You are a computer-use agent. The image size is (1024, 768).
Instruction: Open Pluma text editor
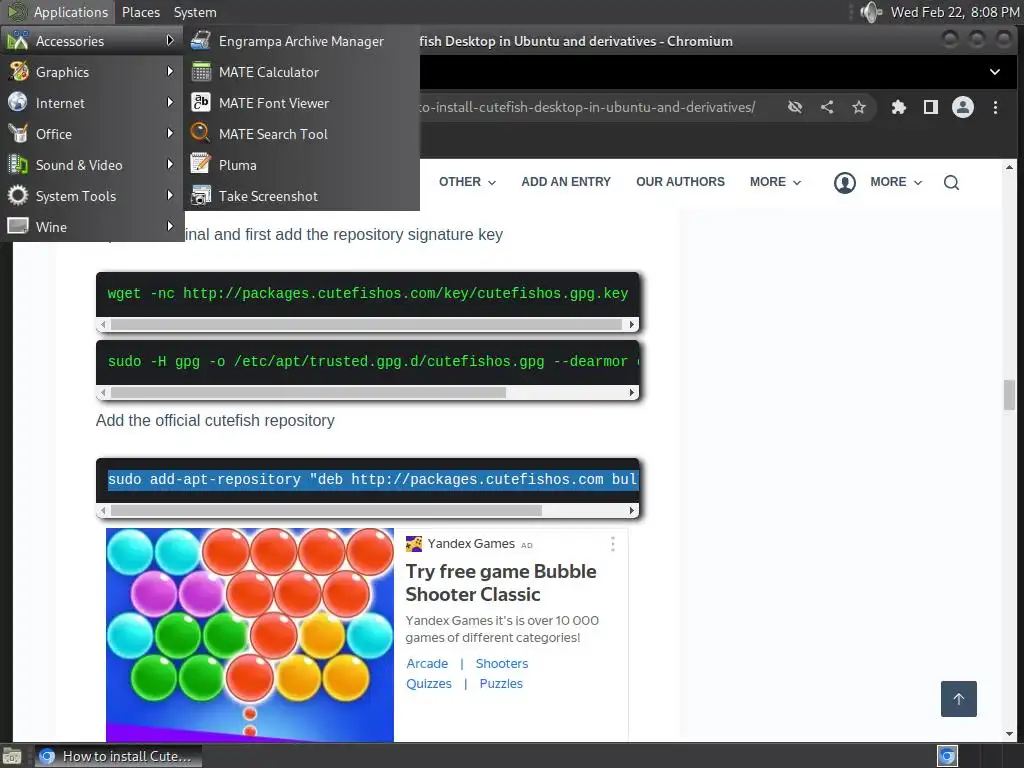click(x=302, y=165)
